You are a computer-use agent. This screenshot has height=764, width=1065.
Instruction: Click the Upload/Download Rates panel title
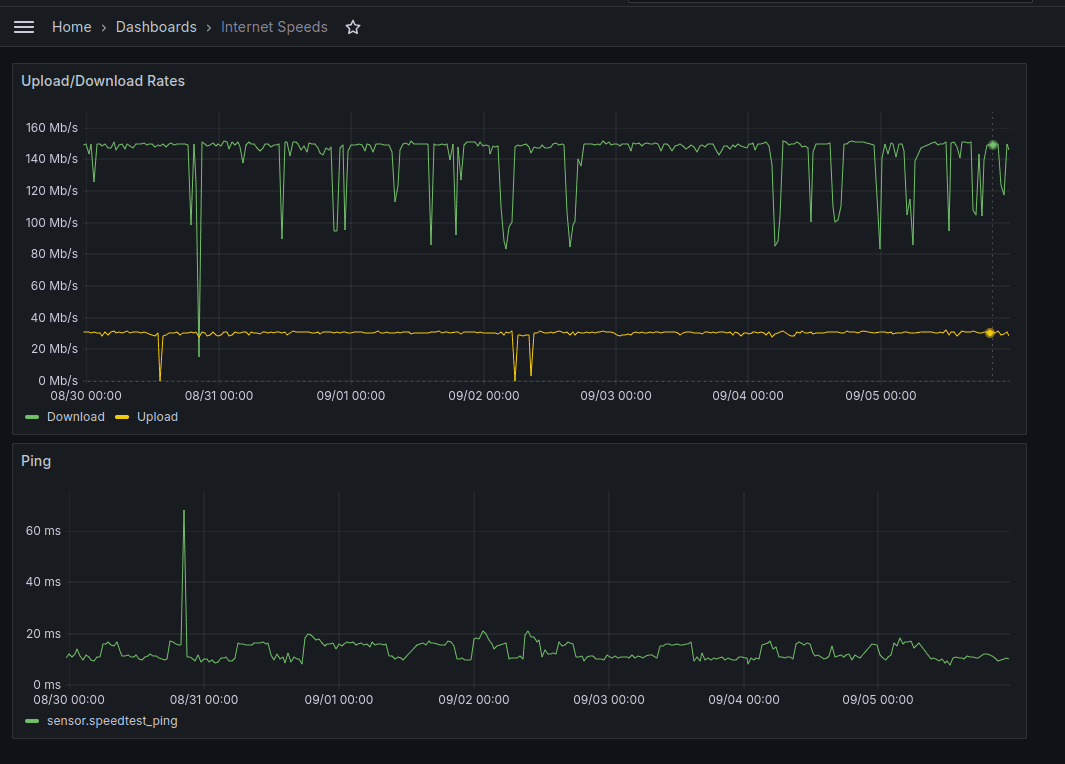(x=103, y=81)
